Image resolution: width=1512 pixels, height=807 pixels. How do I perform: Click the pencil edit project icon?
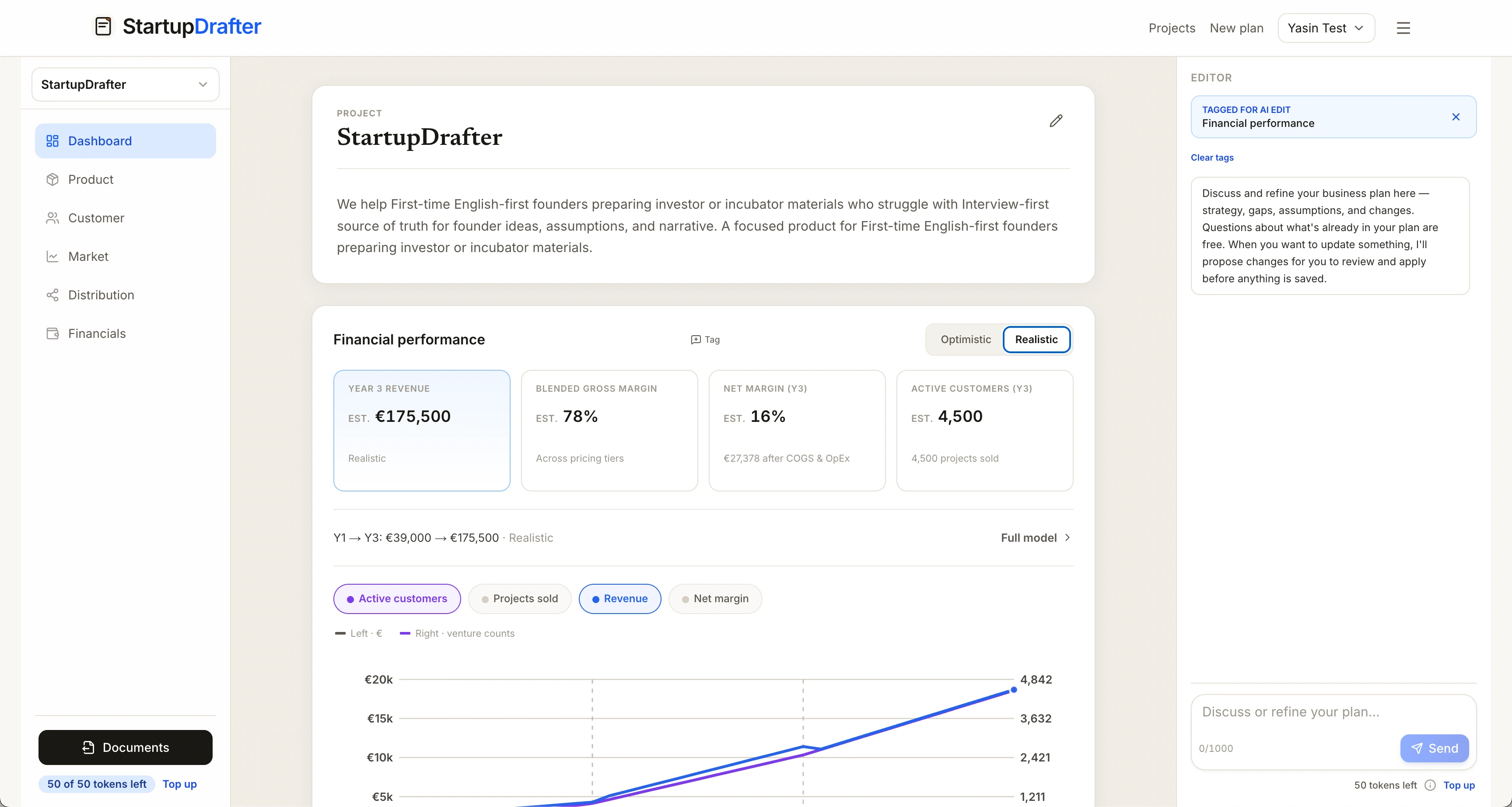[1056, 121]
